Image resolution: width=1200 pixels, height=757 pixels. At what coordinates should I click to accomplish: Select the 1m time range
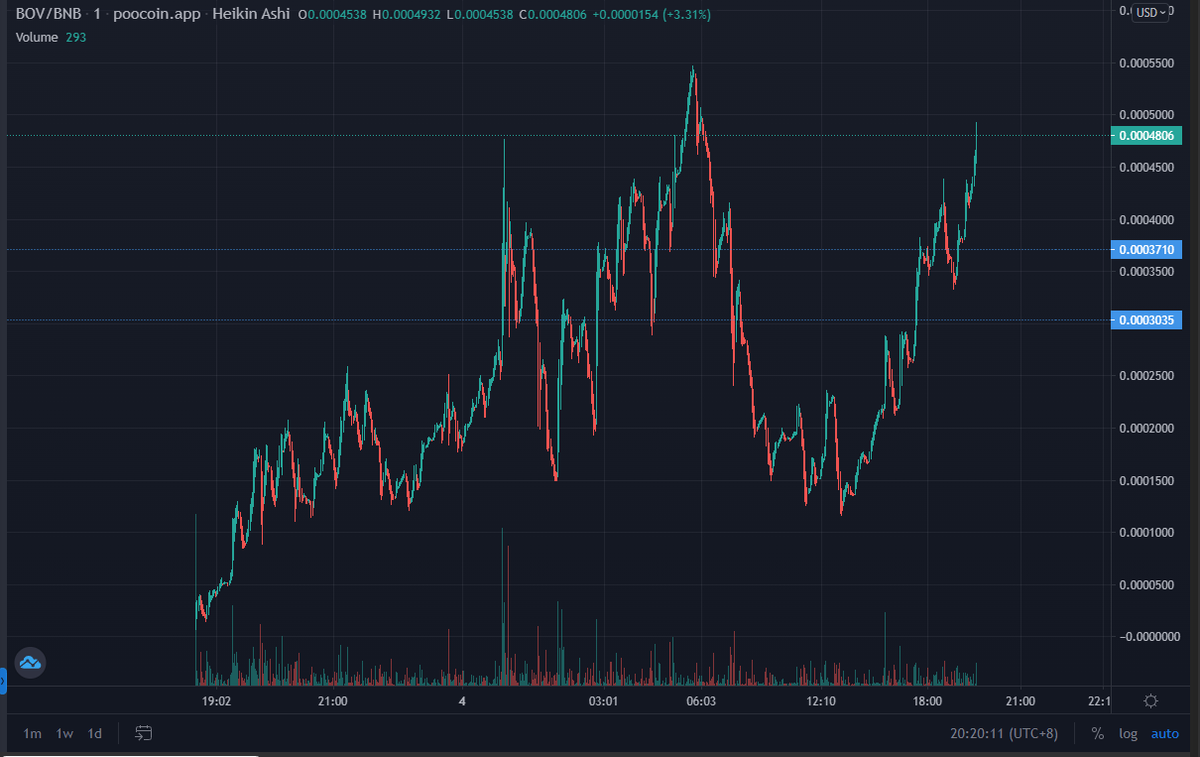32,733
